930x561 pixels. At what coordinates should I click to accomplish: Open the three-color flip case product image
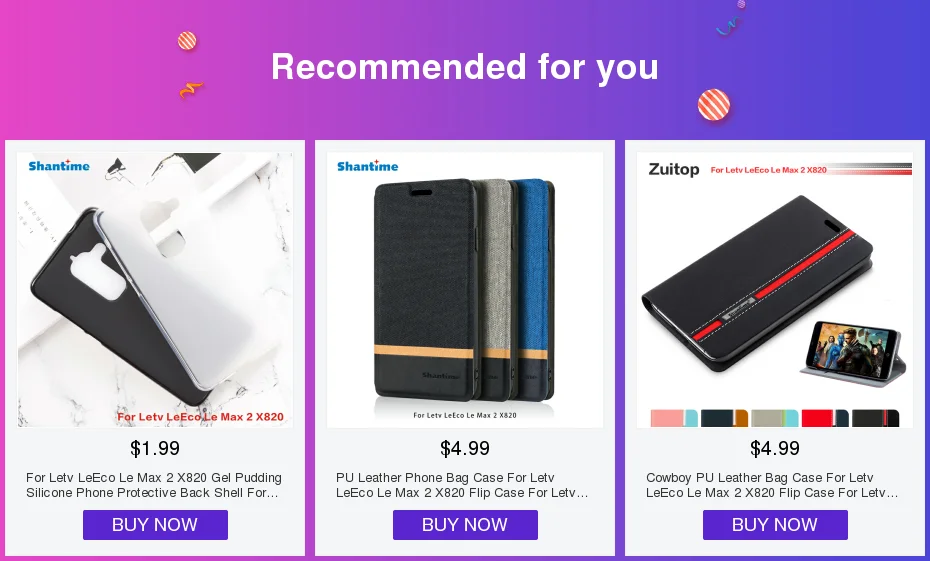click(465, 290)
